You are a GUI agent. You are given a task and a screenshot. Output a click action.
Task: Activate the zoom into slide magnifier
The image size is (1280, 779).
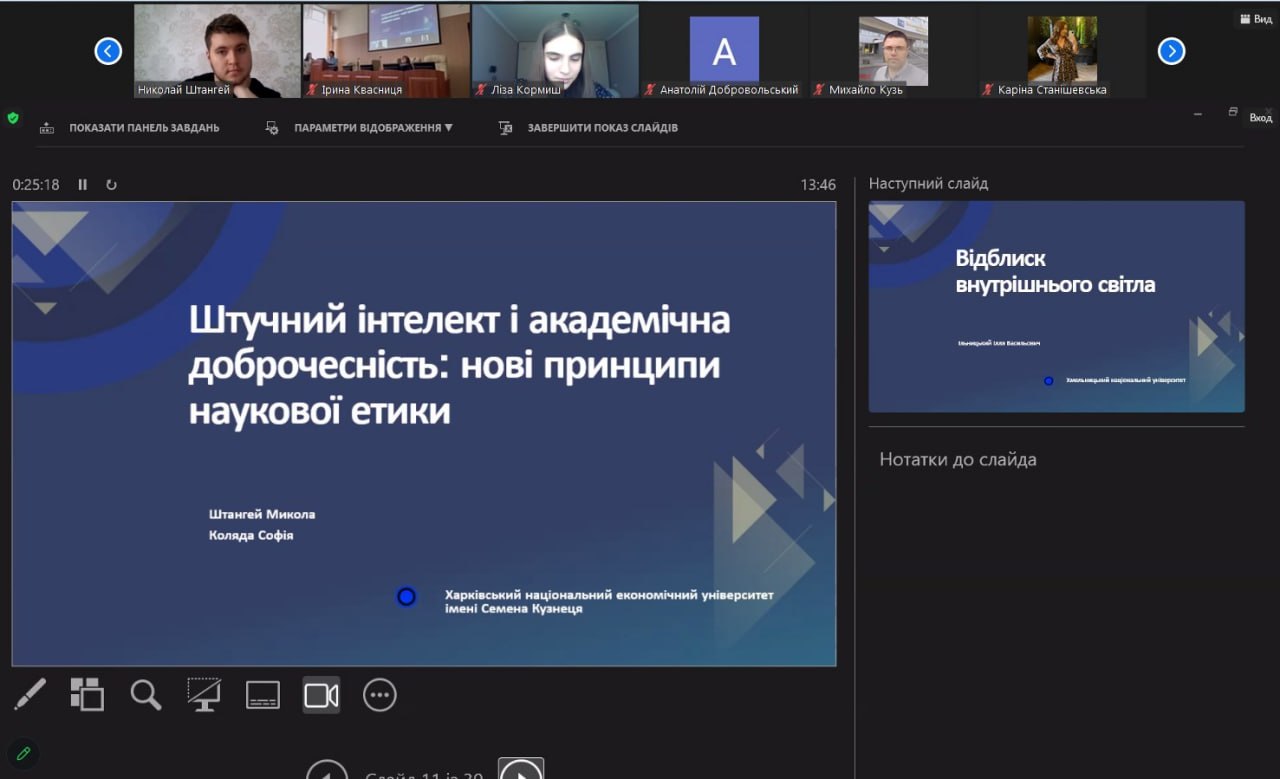click(x=146, y=694)
